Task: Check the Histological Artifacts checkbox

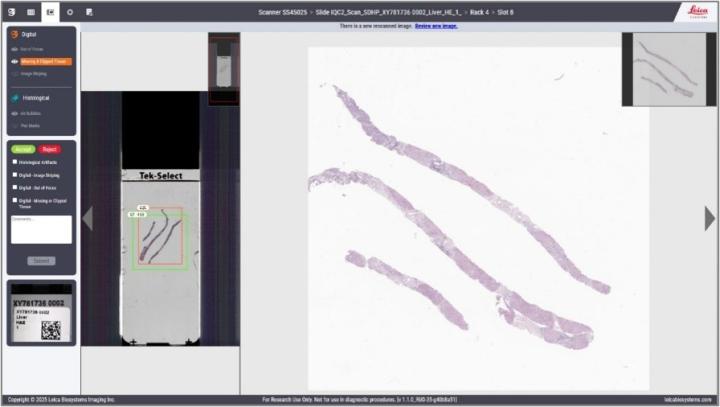Action: click(x=15, y=162)
